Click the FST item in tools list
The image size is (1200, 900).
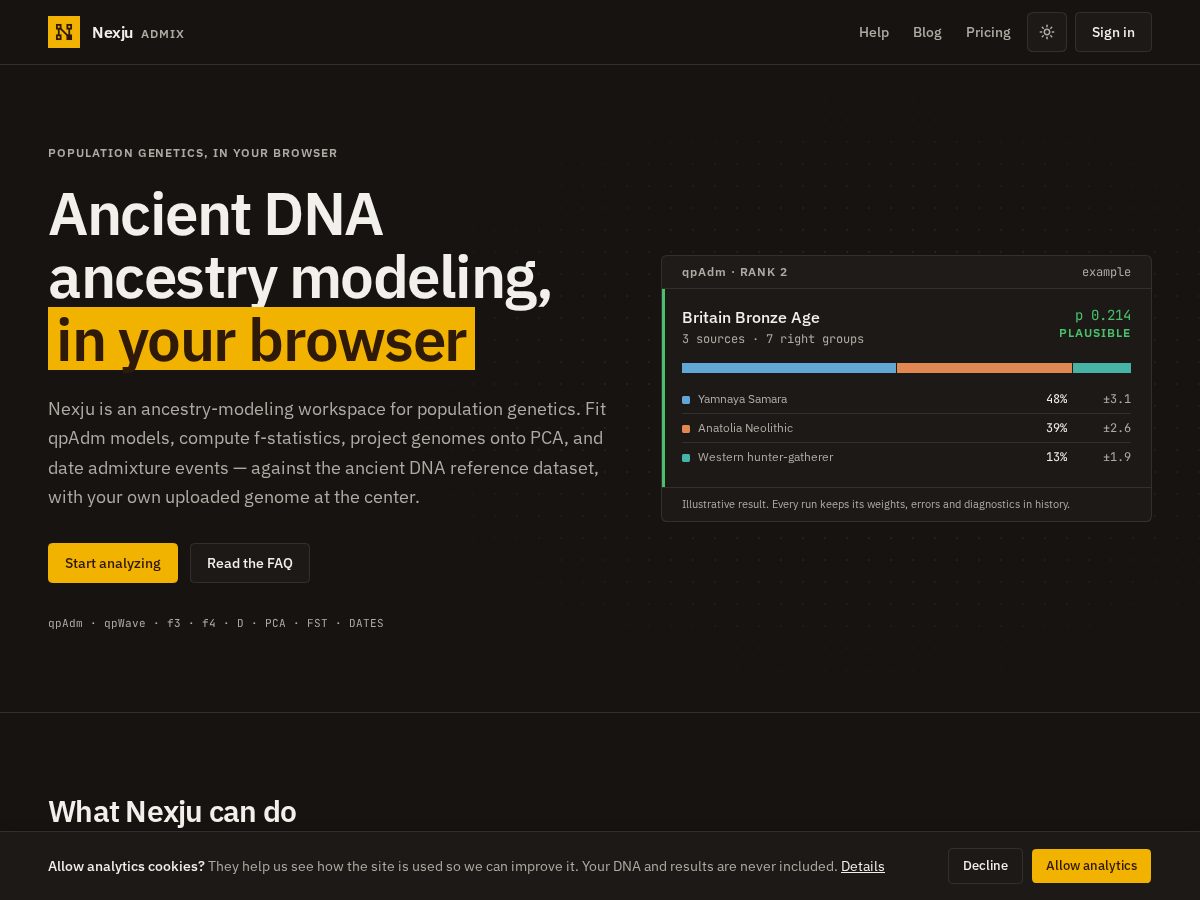pos(317,623)
